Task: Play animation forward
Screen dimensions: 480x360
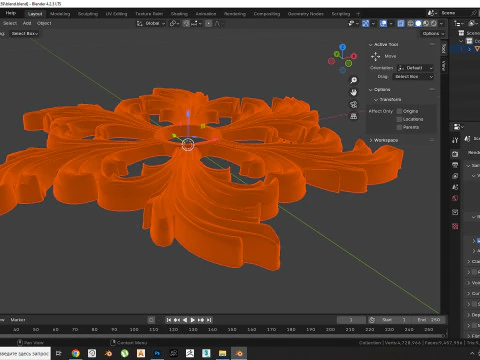Action: (x=193, y=320)
